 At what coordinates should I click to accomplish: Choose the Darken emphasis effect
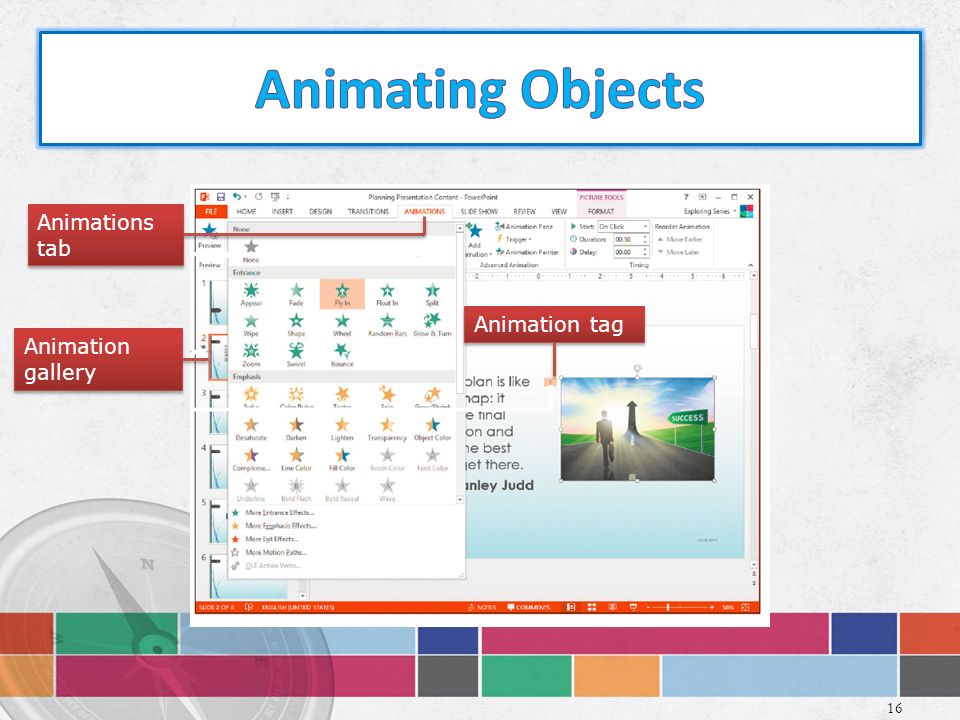[296, 429]
